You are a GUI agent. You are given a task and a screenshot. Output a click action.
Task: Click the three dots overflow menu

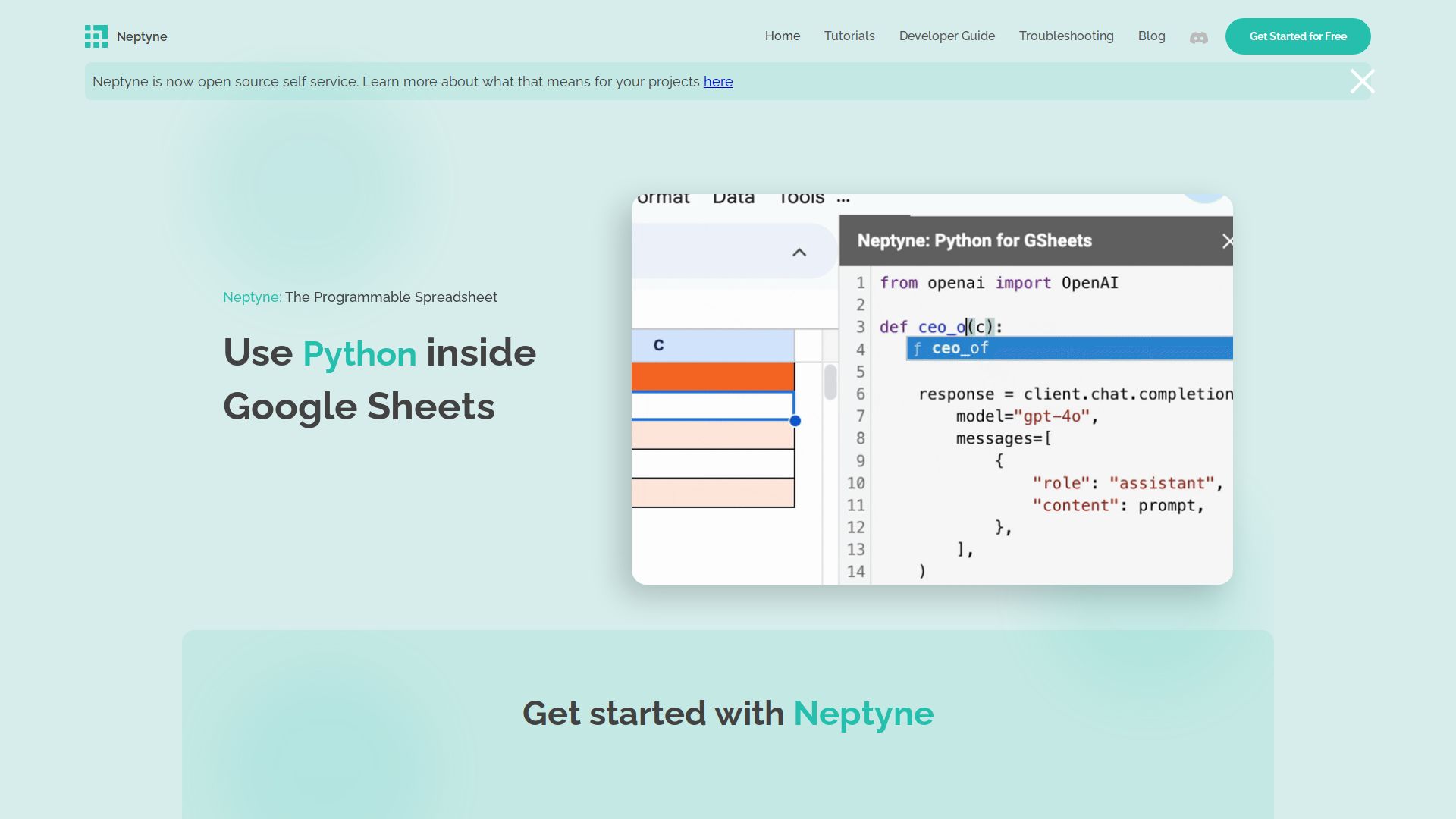pyautogui.click(x=843, y=199)
